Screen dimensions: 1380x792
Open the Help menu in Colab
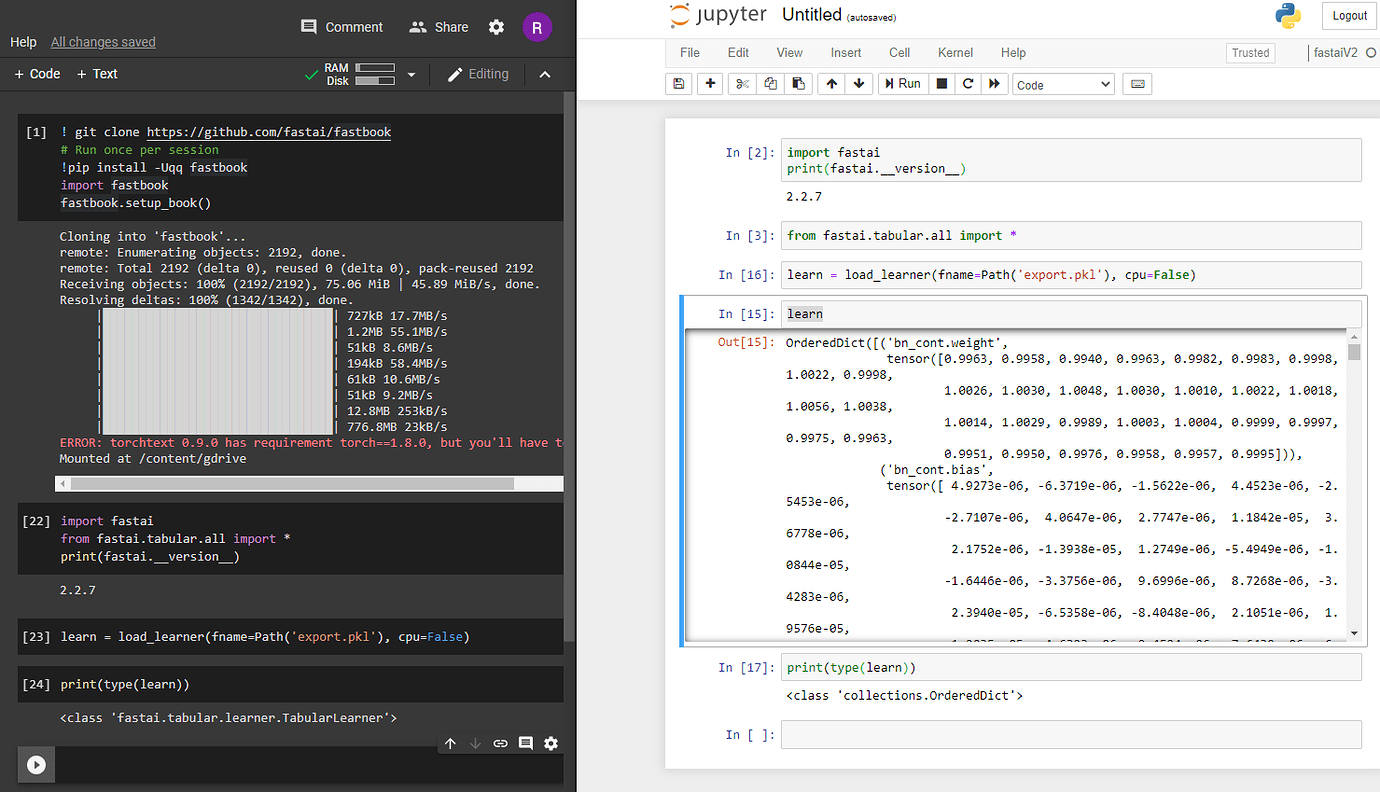(x=23, y=42)
